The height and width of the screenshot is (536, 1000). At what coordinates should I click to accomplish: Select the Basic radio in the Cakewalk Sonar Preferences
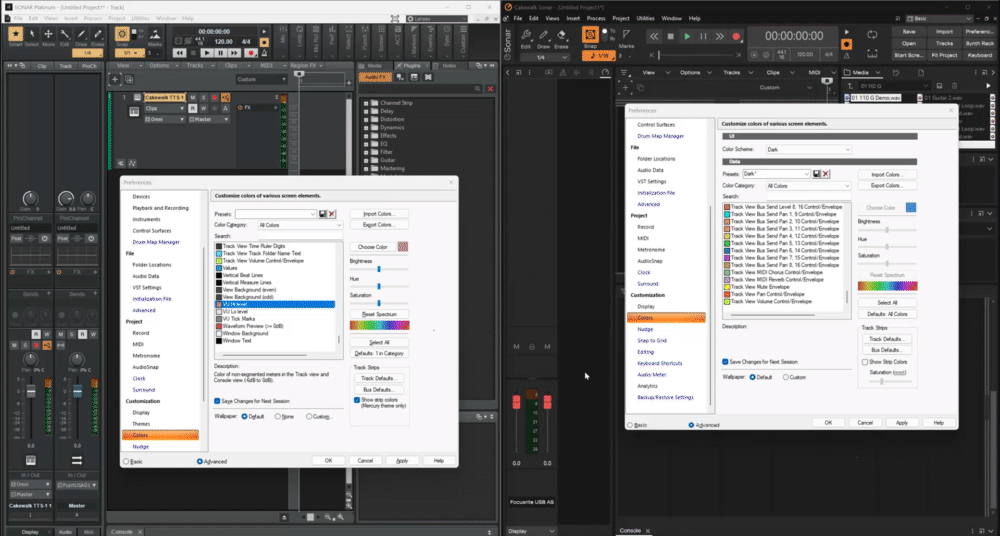631,425
